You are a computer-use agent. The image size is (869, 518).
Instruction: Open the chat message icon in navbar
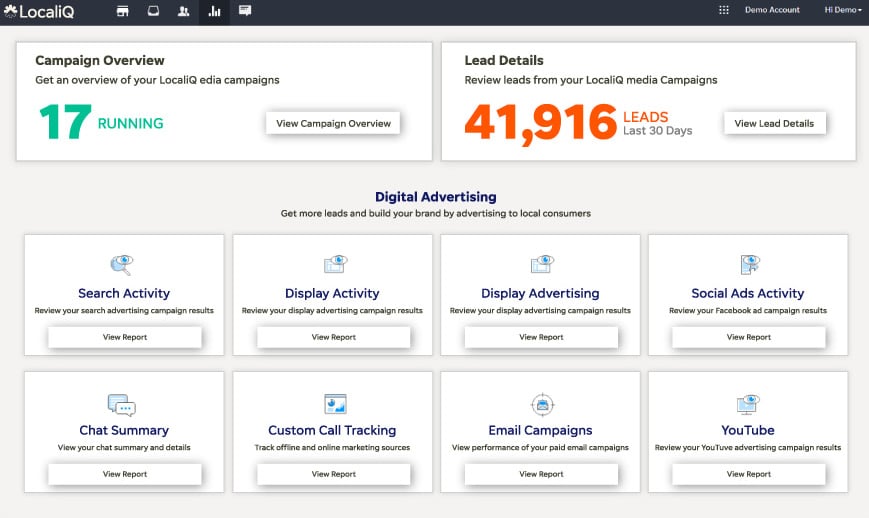tap(245, 11)
